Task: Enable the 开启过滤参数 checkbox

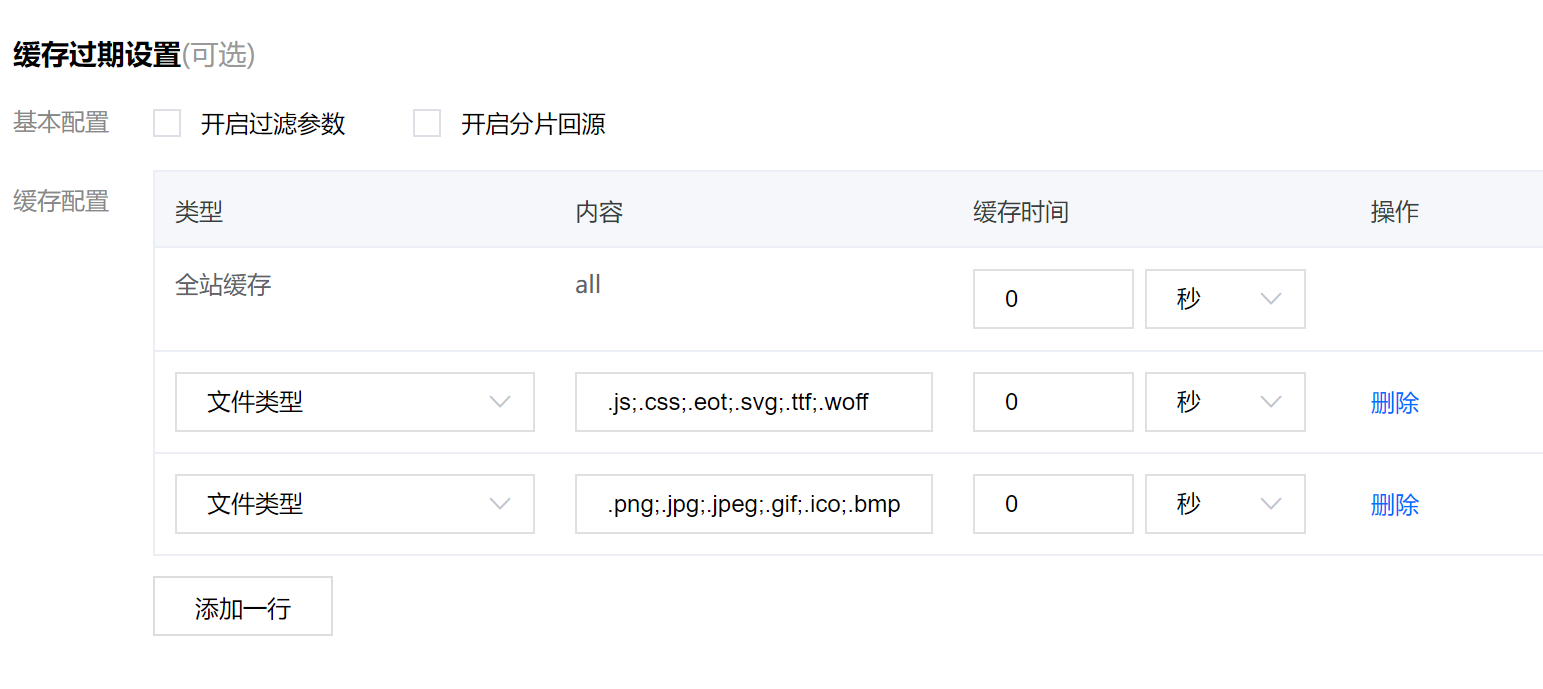Action: 167,123
